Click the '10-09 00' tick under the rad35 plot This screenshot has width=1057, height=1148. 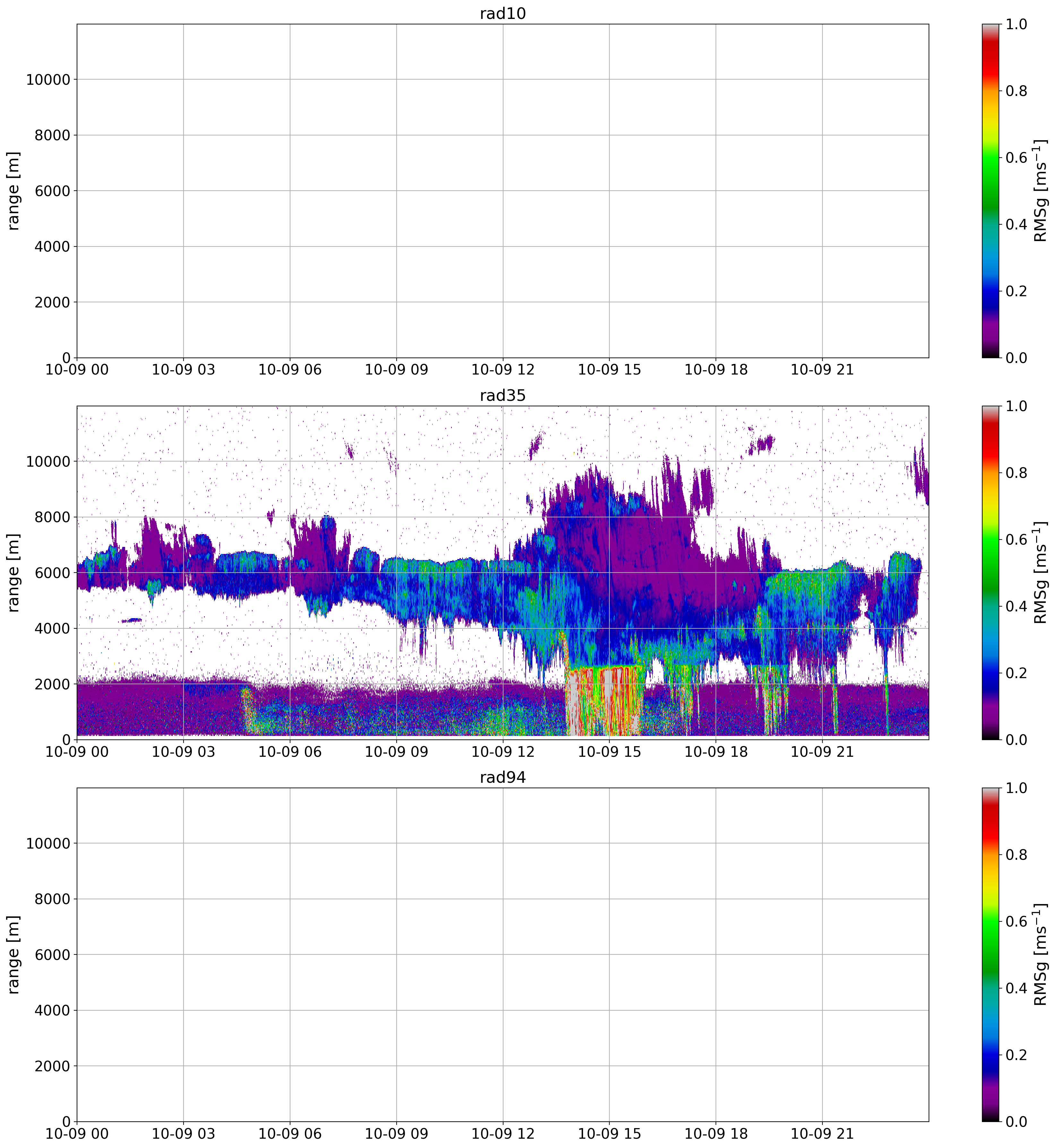pos(77,752)
